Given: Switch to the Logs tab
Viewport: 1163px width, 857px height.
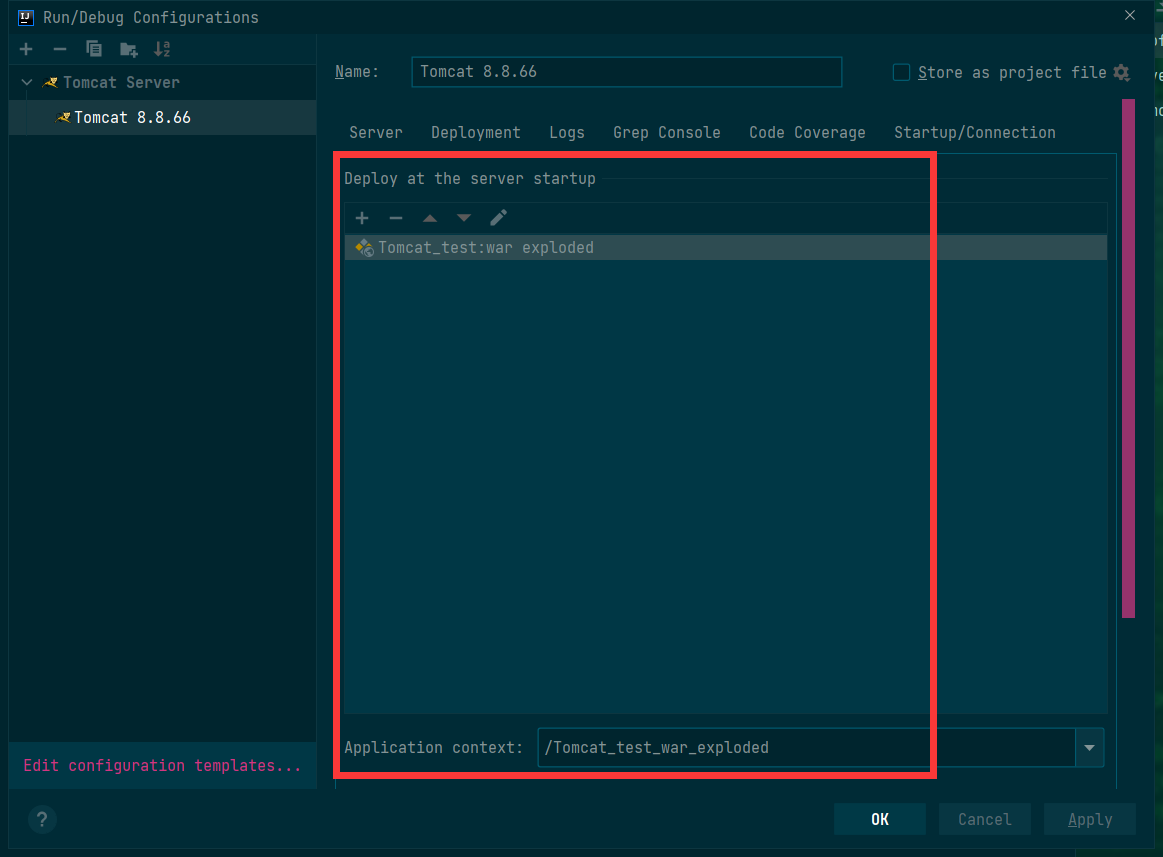Looking at the screenshot, I should pos(567,133).
